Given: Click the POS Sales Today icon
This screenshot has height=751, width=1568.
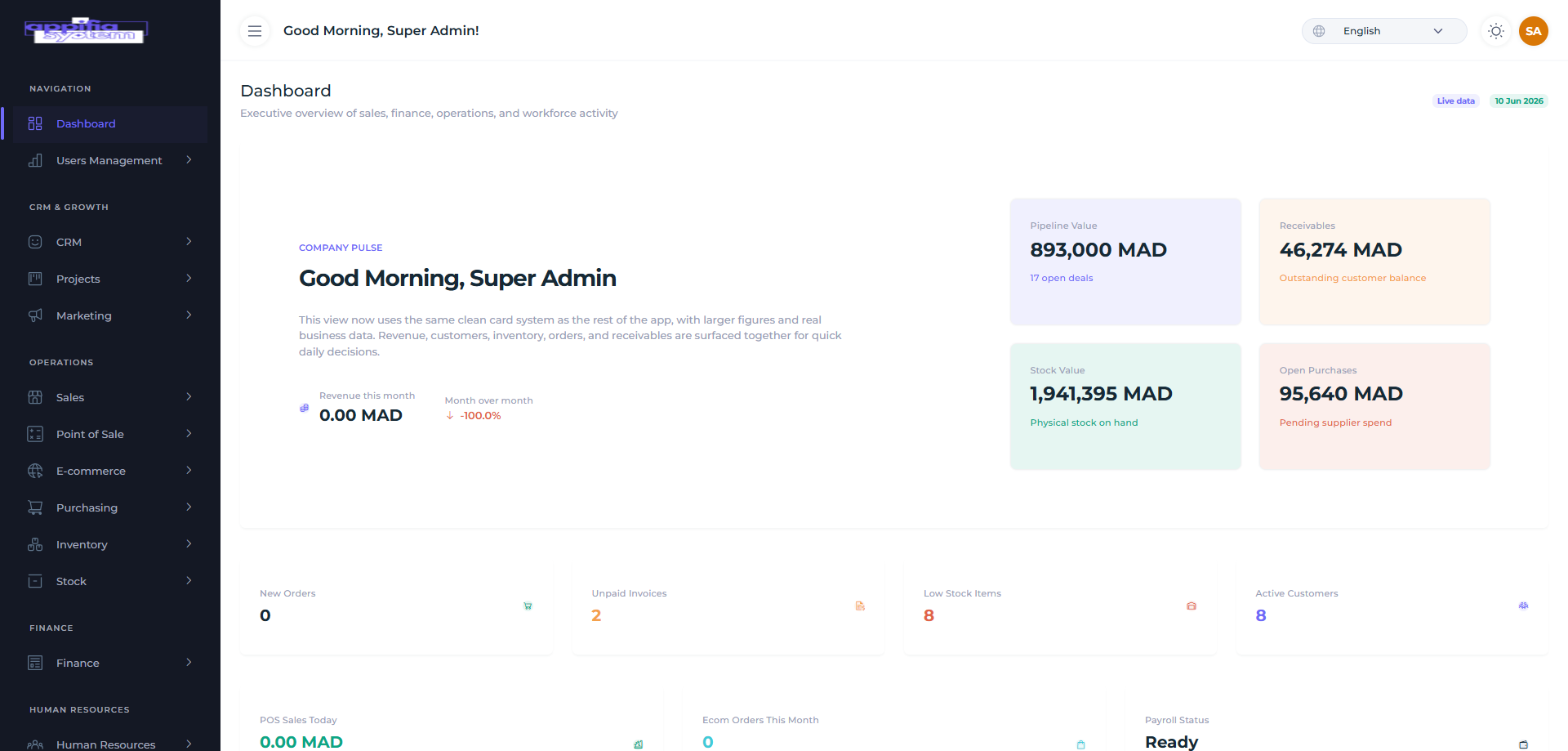Looking at the screenshot, I should click(639, 744).
